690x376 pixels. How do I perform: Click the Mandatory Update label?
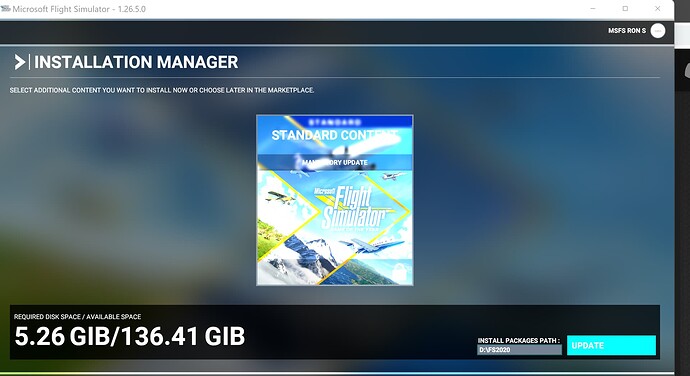coord(334,162)
